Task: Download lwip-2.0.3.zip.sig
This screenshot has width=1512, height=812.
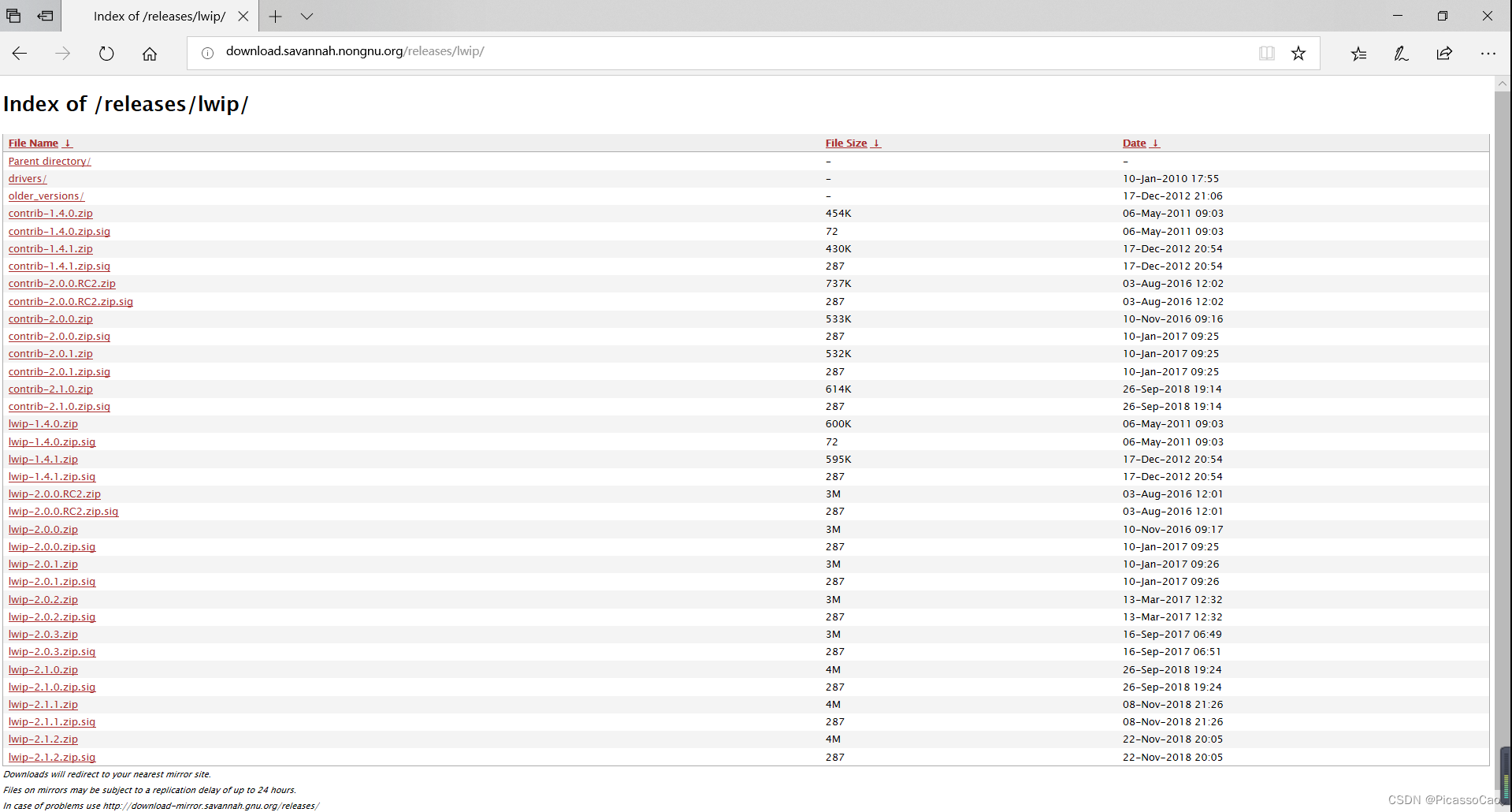Action: coord(52,651)
